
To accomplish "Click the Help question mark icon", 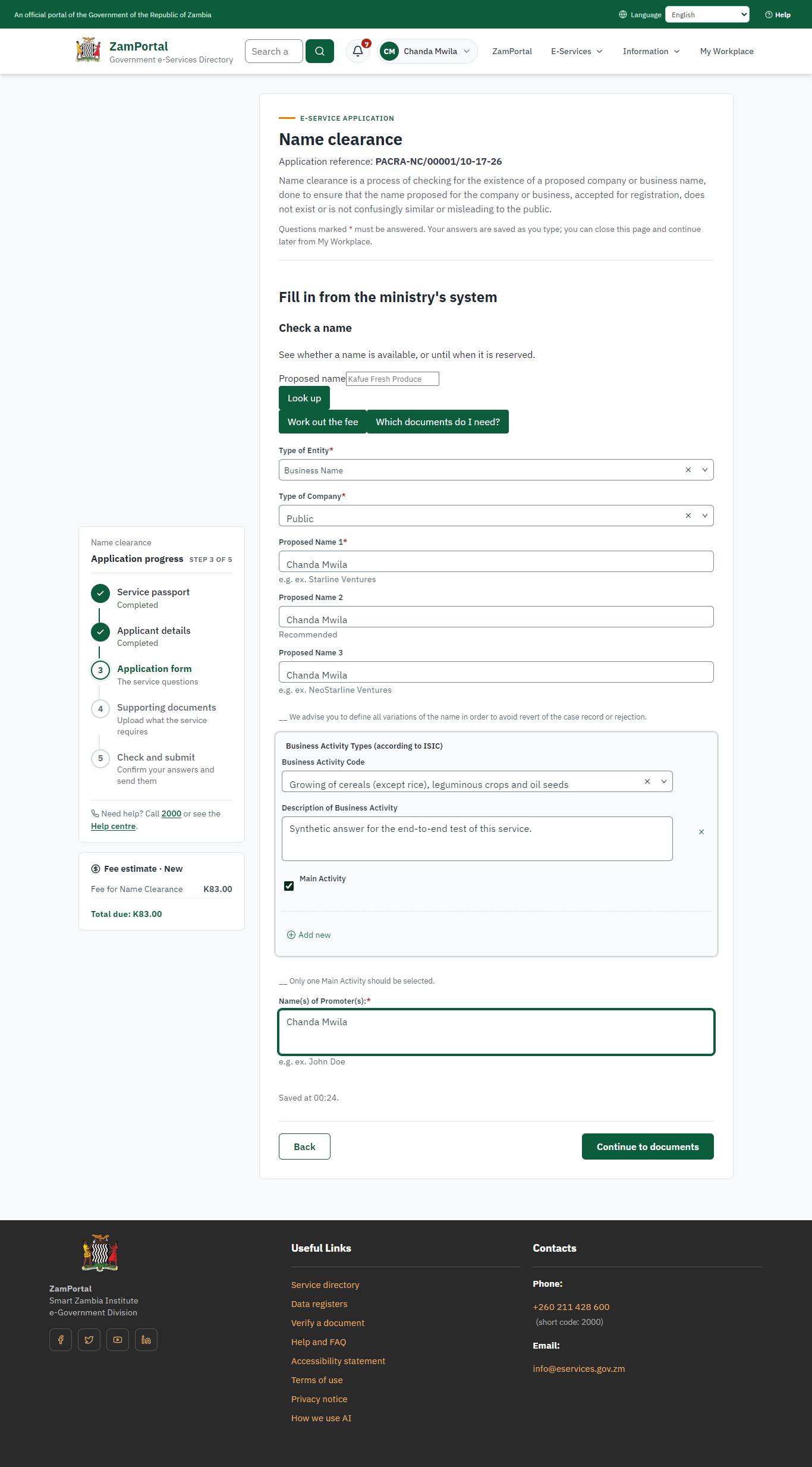I will [769, 15].
